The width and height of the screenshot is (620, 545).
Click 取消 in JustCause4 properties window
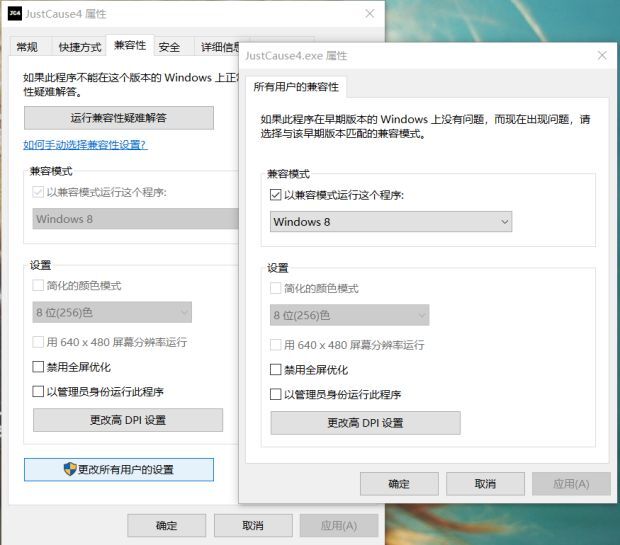tap(253, 525)
